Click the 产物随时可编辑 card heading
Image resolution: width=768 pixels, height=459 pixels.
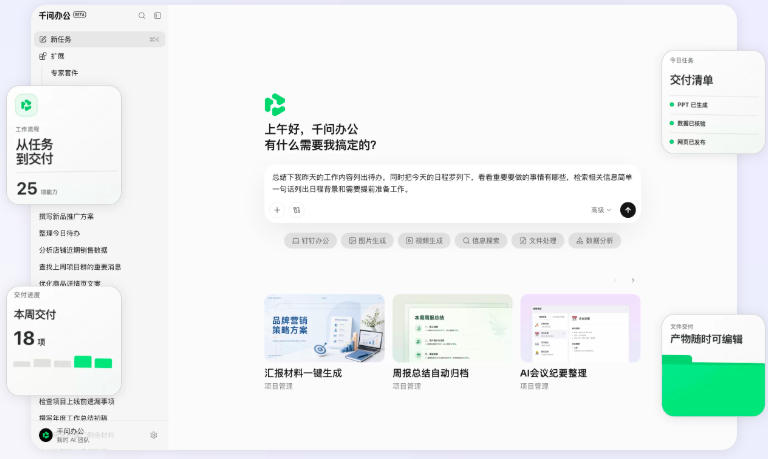(706, 339)
